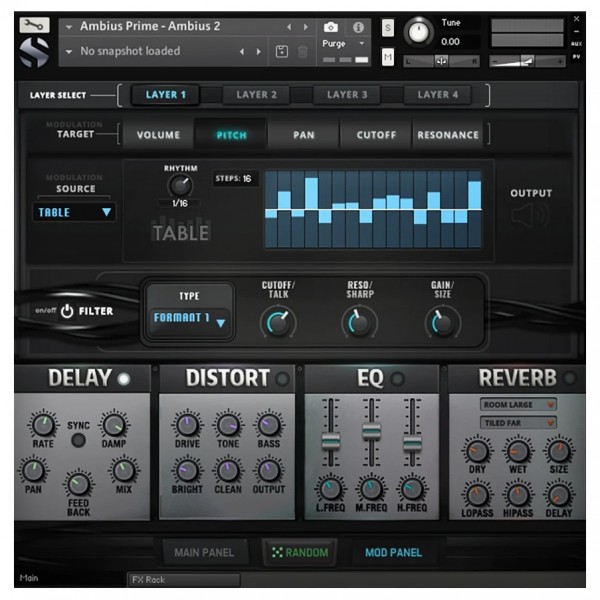Click the Steps: 16 value field
Image resolution: width=600 pixels, height=600 pixels.
[234, 178]
